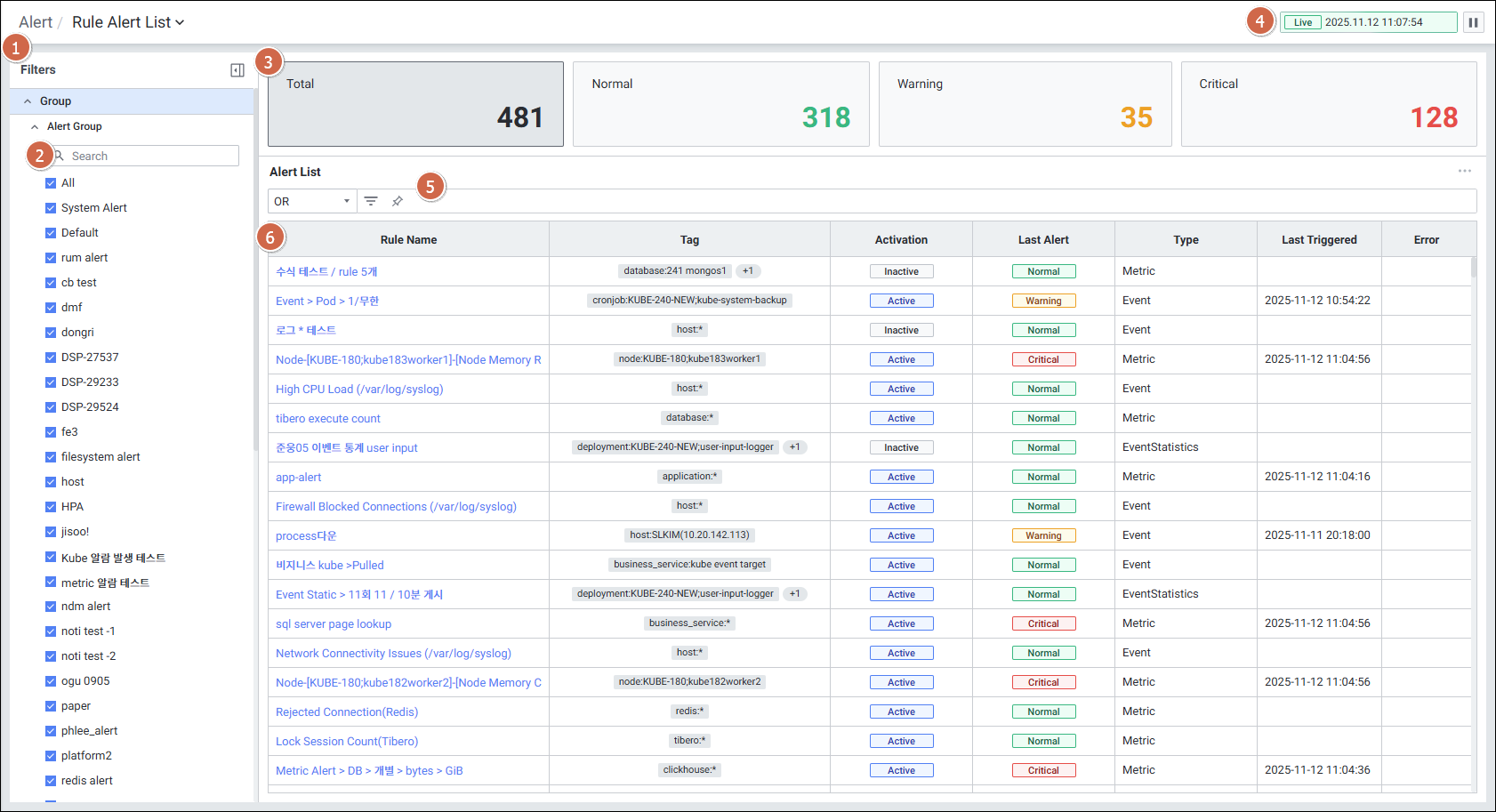Image resolution: width=1496 pixels, height=812 pixels.
Task: Uncheck the All alert group checkbox
Action: click(51, 183)
